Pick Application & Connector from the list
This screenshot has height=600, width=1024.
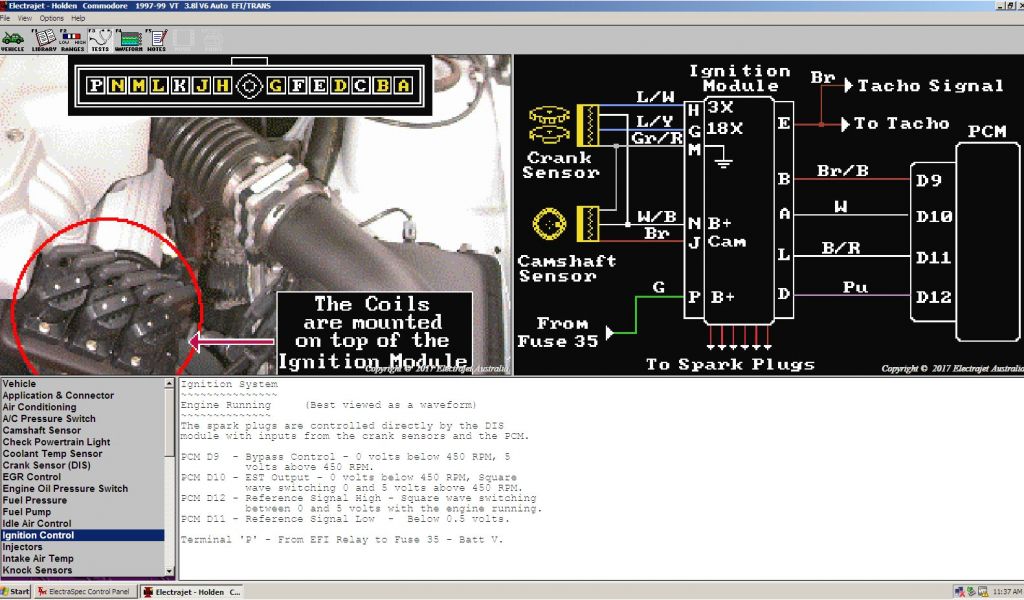[x=58, y=395]
